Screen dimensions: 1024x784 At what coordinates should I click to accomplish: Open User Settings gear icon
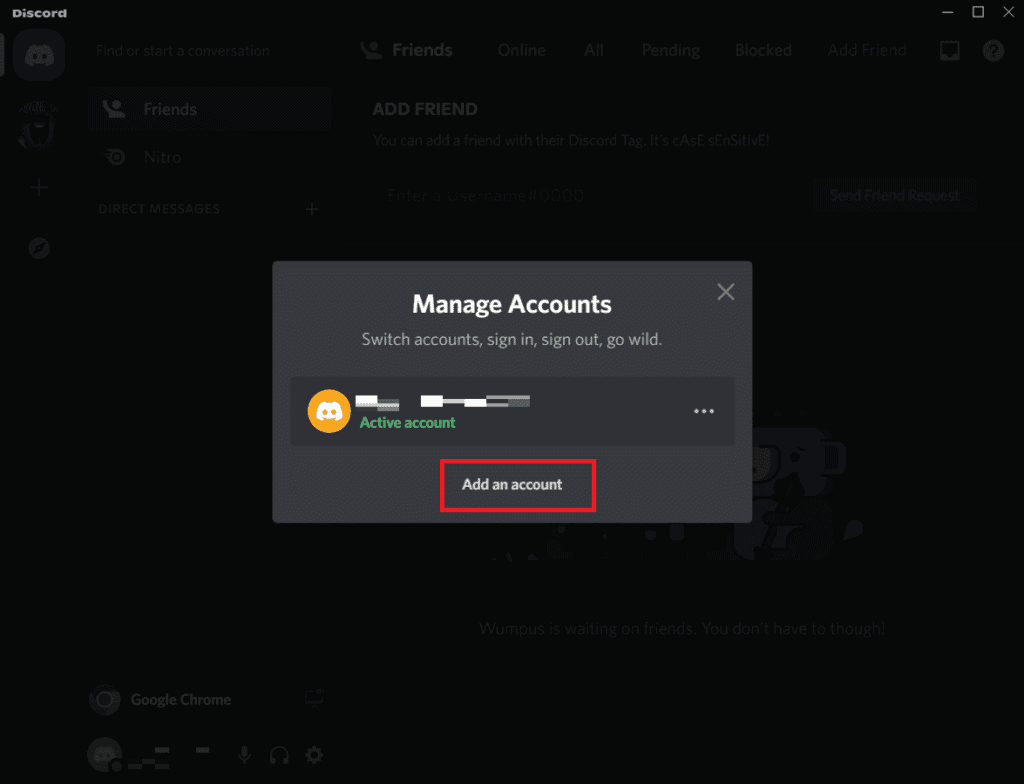[314, 755]
